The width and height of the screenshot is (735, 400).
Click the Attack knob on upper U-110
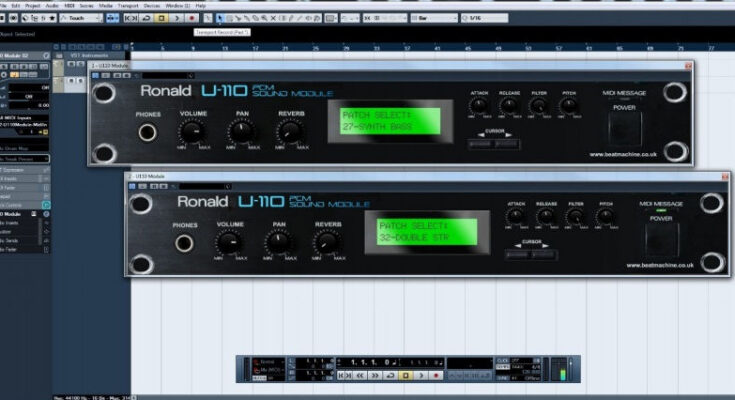pyautogui.click(x=478, y=105)
